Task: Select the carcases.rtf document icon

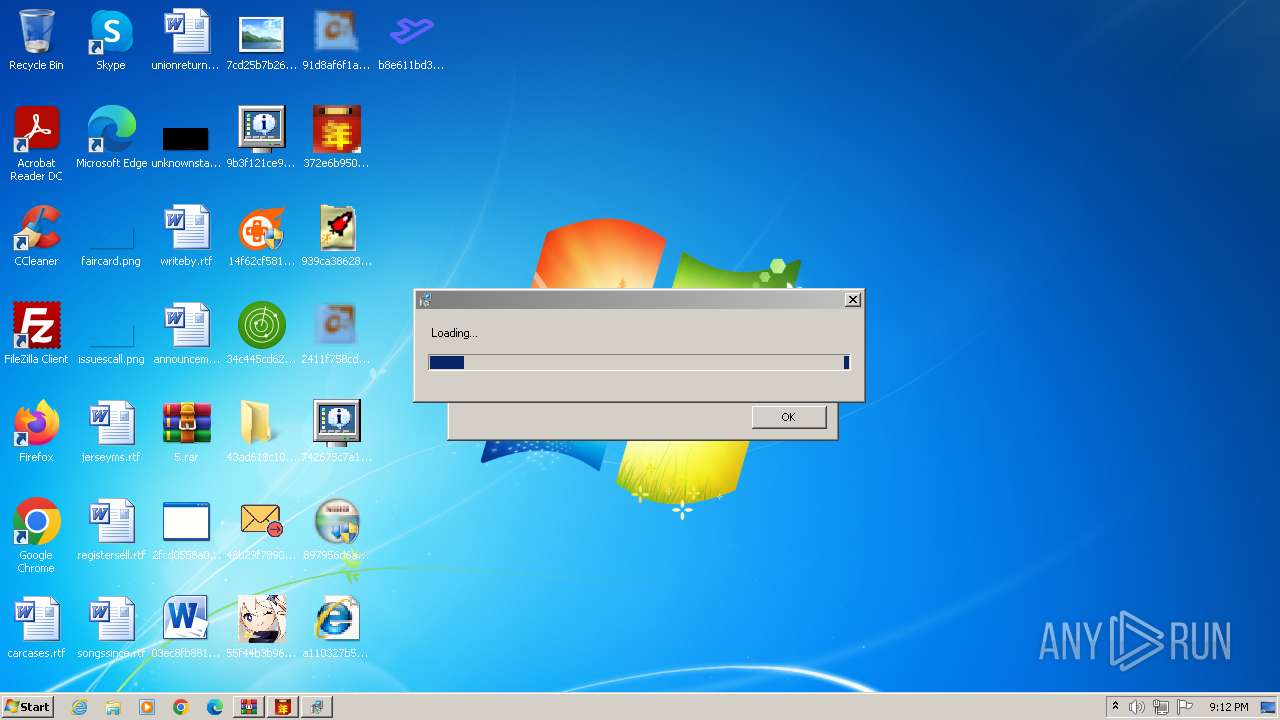Action: click(x=36, y=629)
